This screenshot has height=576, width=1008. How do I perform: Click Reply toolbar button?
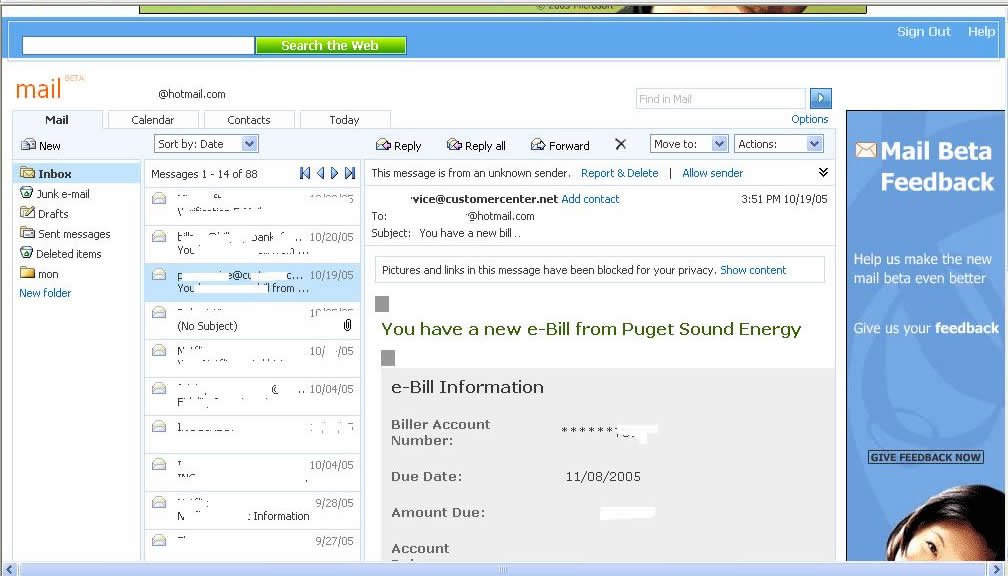[399, 145]
